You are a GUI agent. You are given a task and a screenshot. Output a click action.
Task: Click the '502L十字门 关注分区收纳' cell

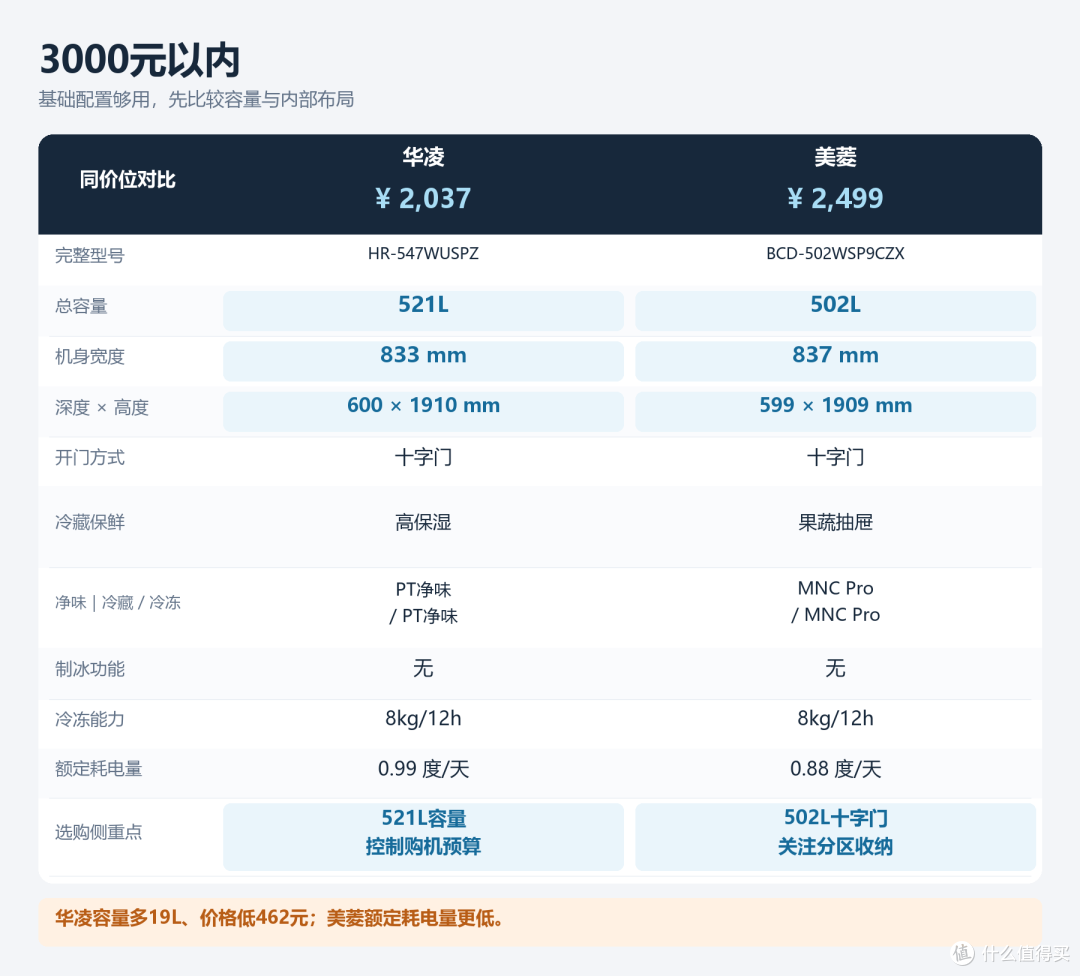(835, 836)
